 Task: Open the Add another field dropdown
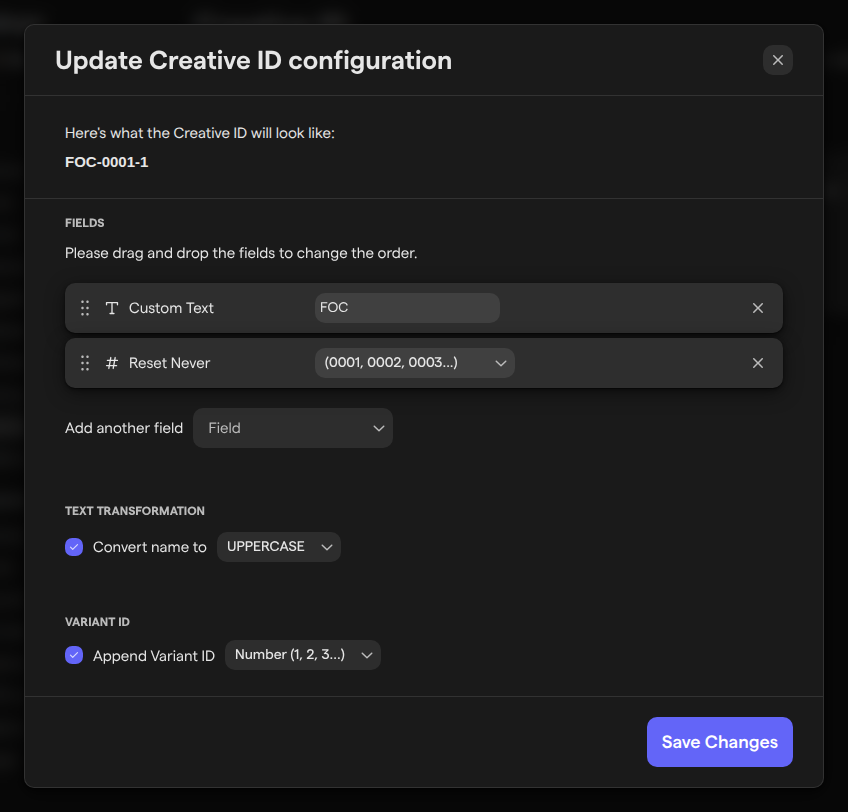point(293,428)
